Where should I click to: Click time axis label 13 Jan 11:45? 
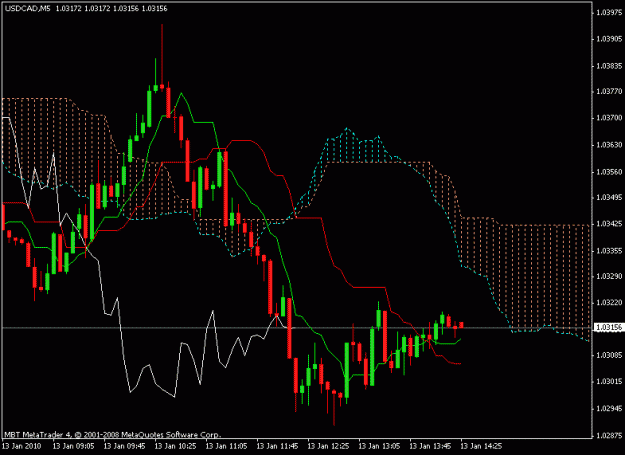(x=277, y=446)
